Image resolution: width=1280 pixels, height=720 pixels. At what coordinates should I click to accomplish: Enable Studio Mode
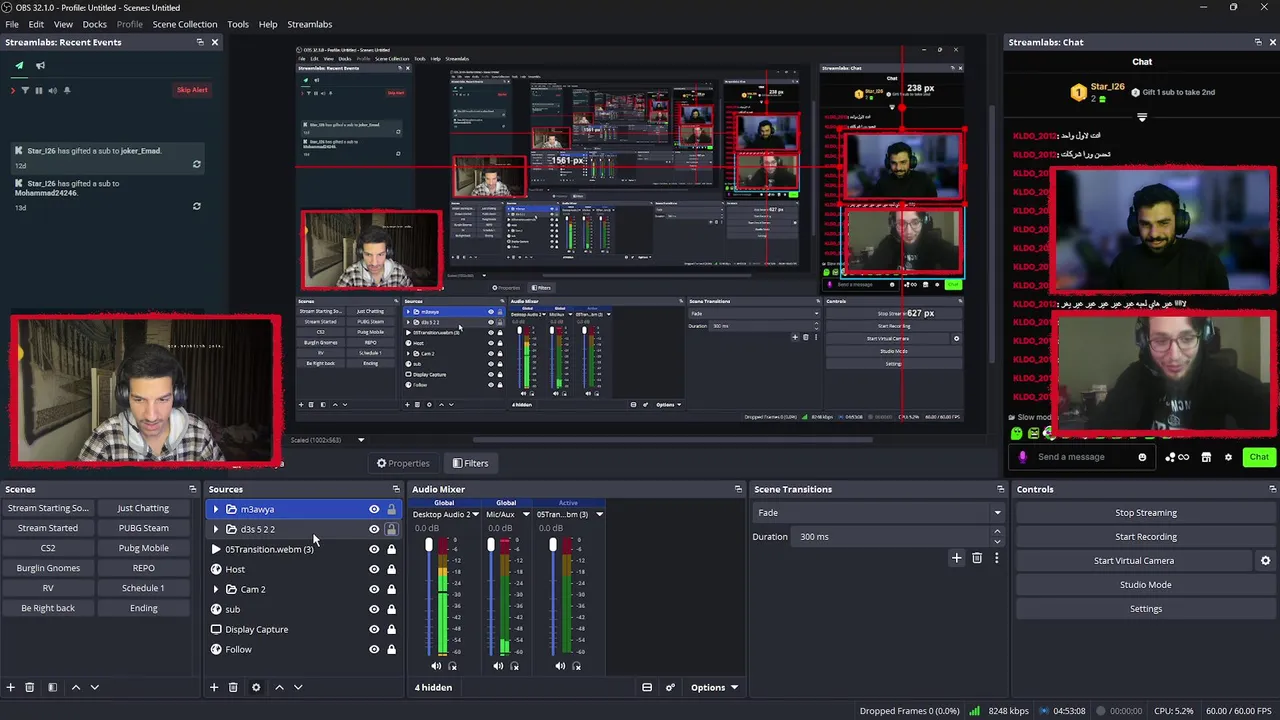[1146, 585]
